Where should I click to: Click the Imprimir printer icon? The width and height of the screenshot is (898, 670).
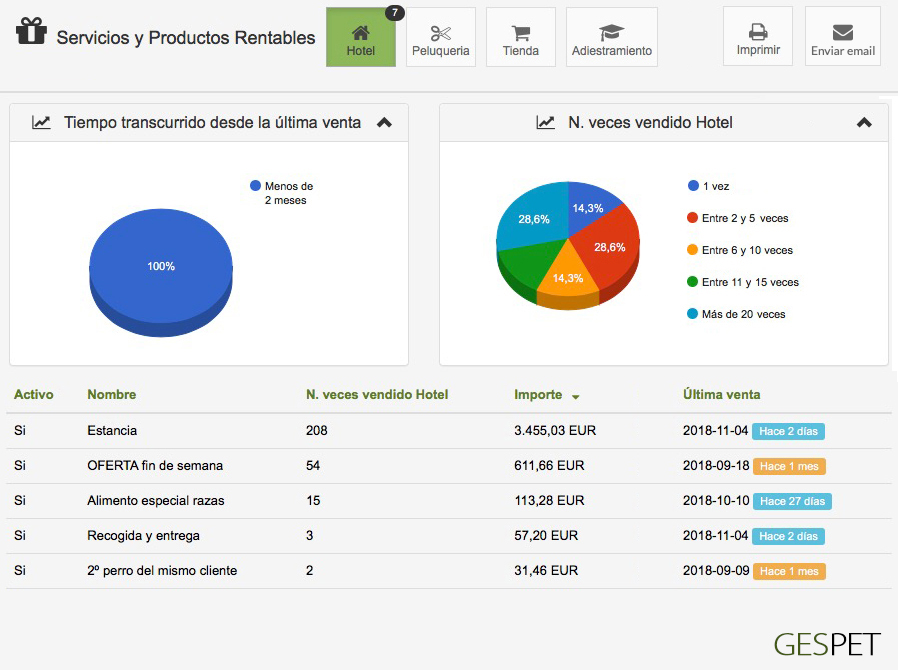tap(758, 32)
